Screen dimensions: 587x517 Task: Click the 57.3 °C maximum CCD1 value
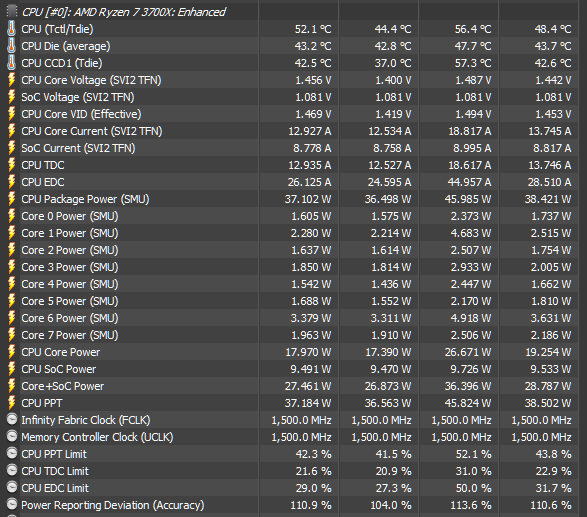point(473,63)
